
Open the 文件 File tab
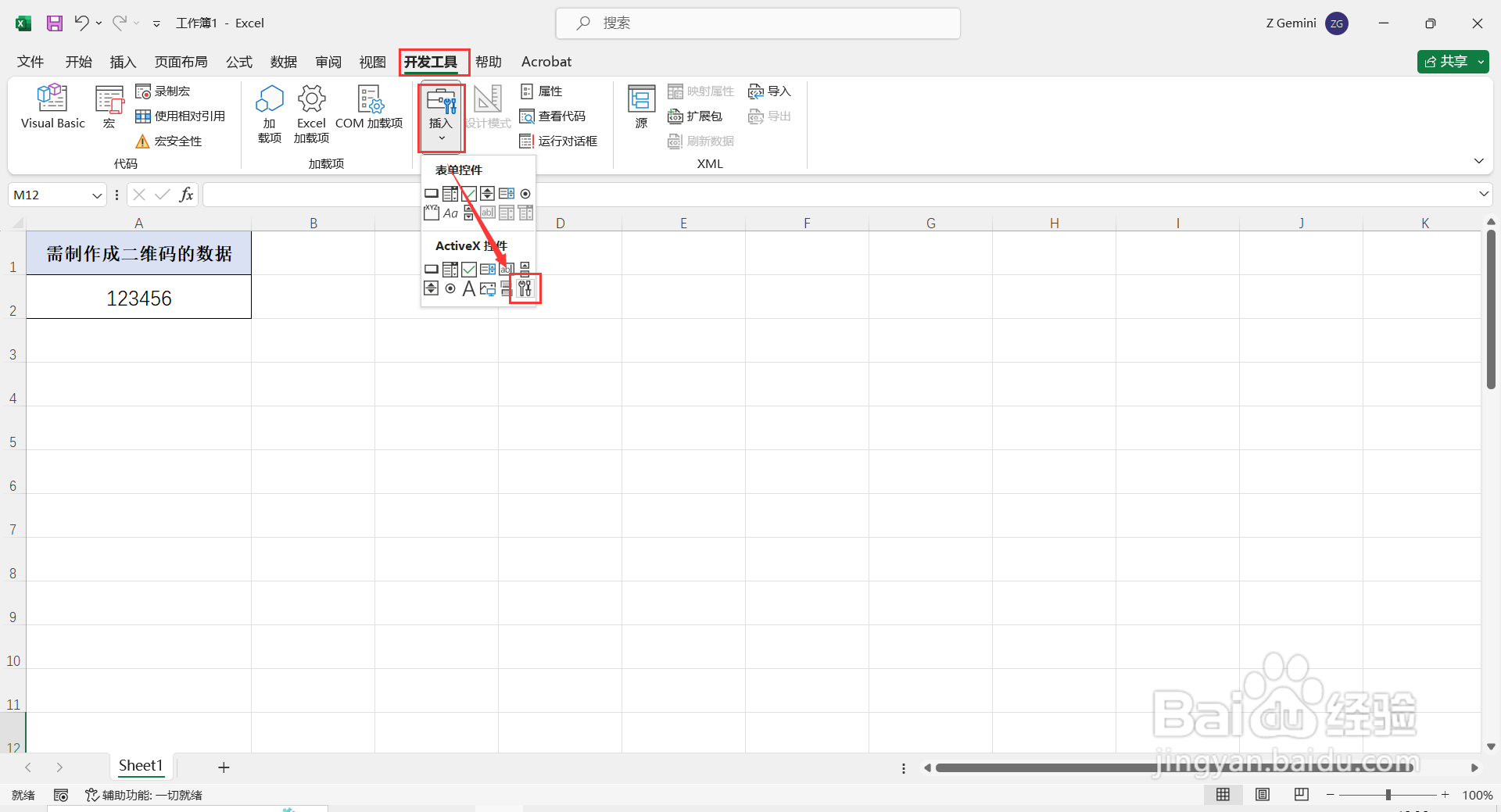[x=30, y=62]
